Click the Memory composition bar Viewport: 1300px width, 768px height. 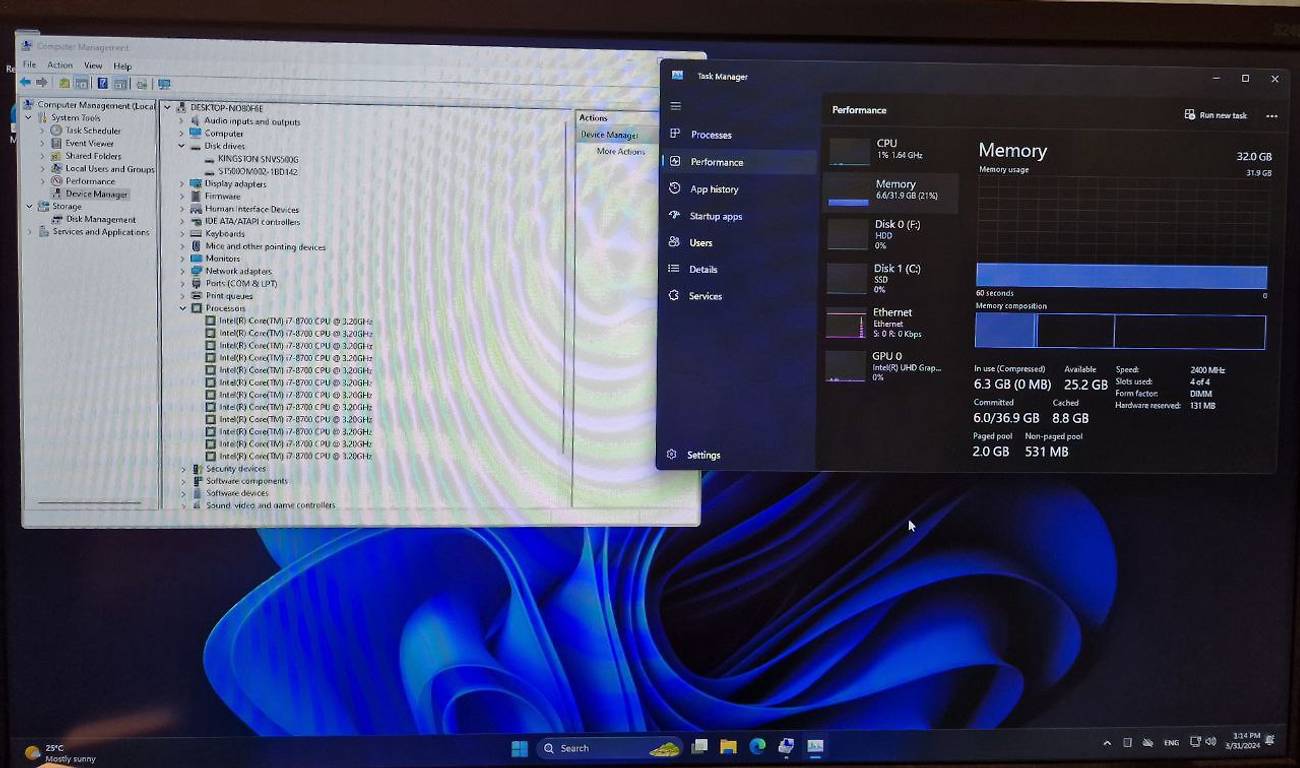1120,331
